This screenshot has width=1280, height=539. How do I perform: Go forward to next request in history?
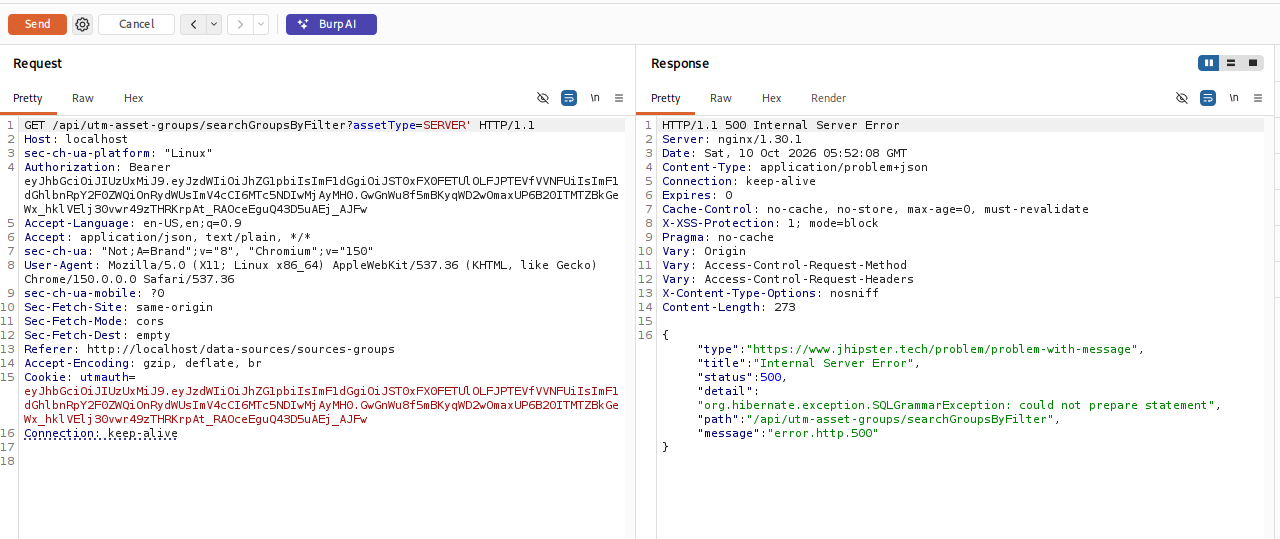coord(240,24)
